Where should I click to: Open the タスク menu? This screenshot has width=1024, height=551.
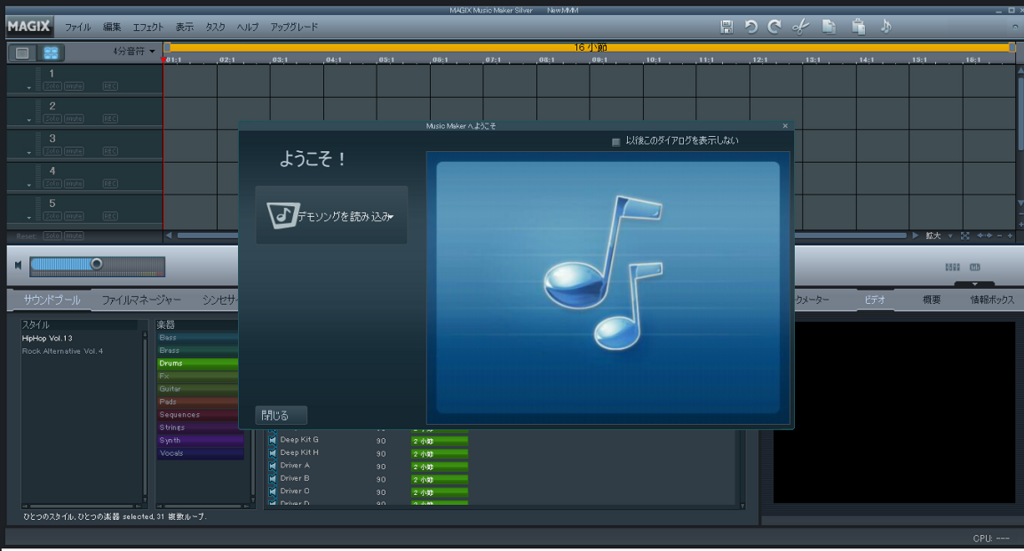tap(215, 27)
